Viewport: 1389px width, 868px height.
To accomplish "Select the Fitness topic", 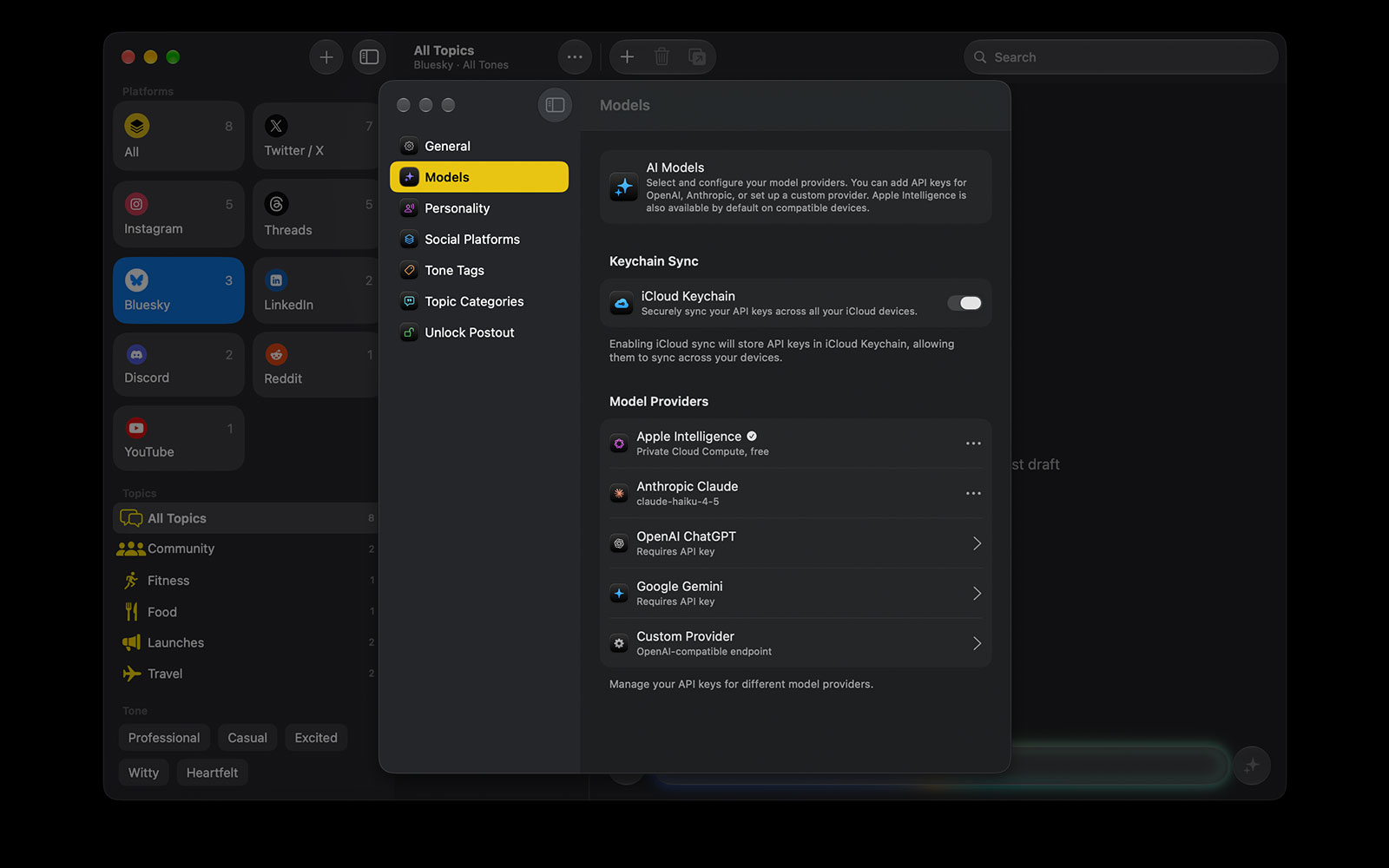I will (x=246, y=581).
